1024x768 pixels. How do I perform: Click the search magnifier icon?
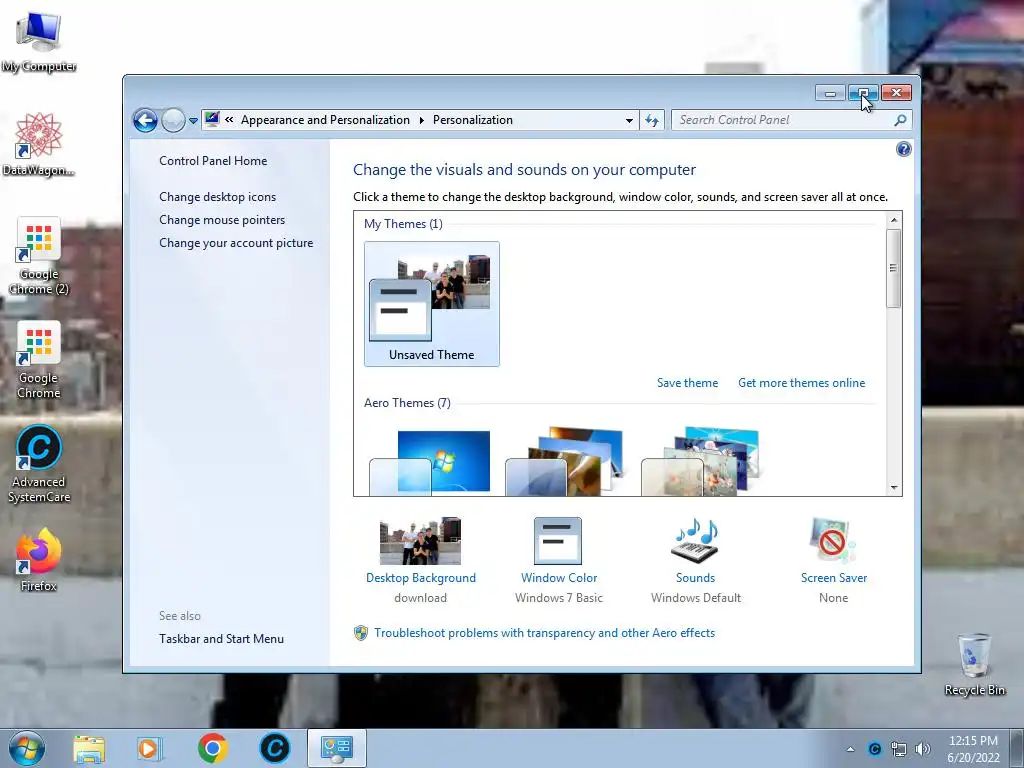900,120
